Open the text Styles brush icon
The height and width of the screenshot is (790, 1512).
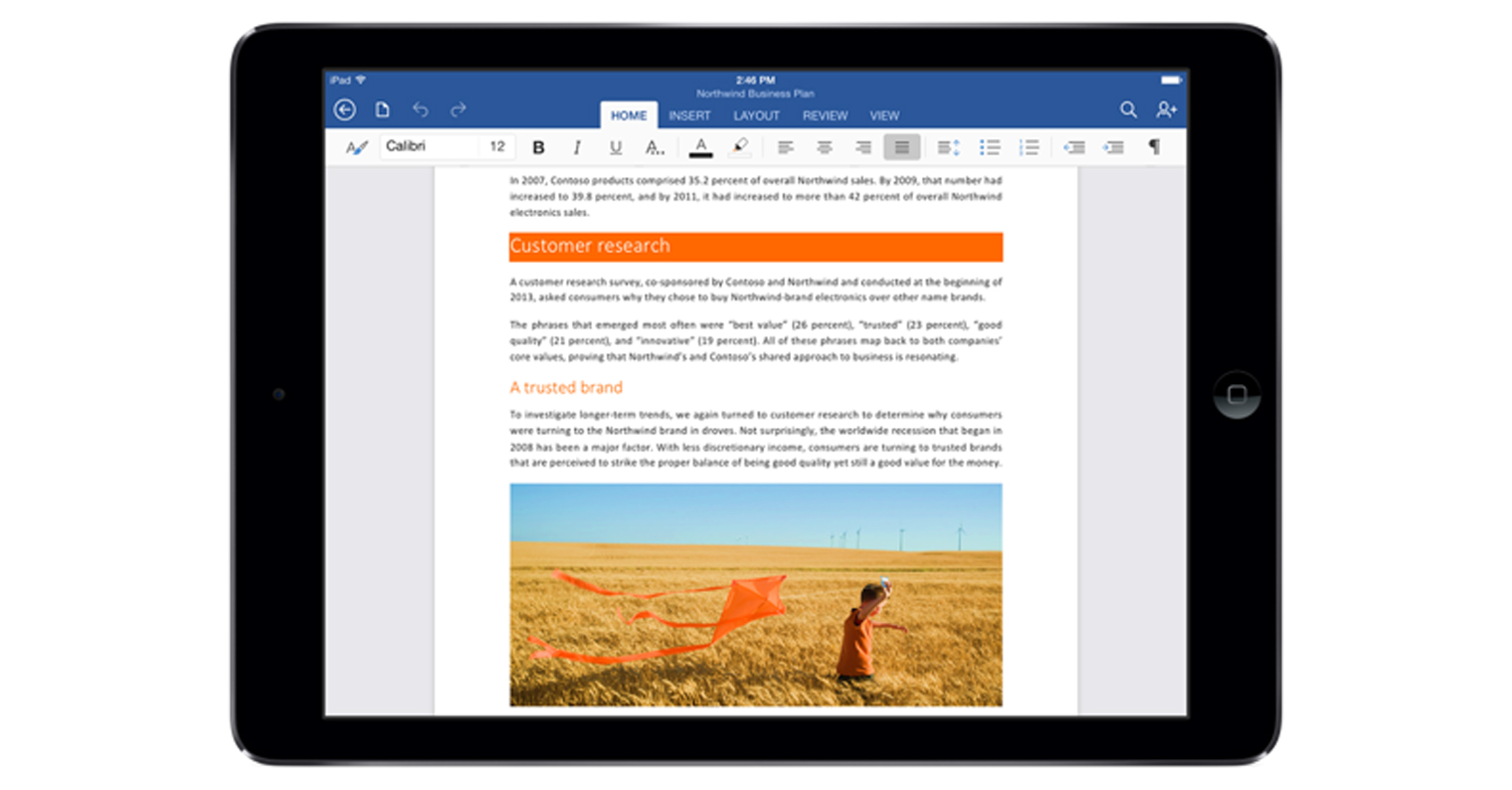point(356,147)
